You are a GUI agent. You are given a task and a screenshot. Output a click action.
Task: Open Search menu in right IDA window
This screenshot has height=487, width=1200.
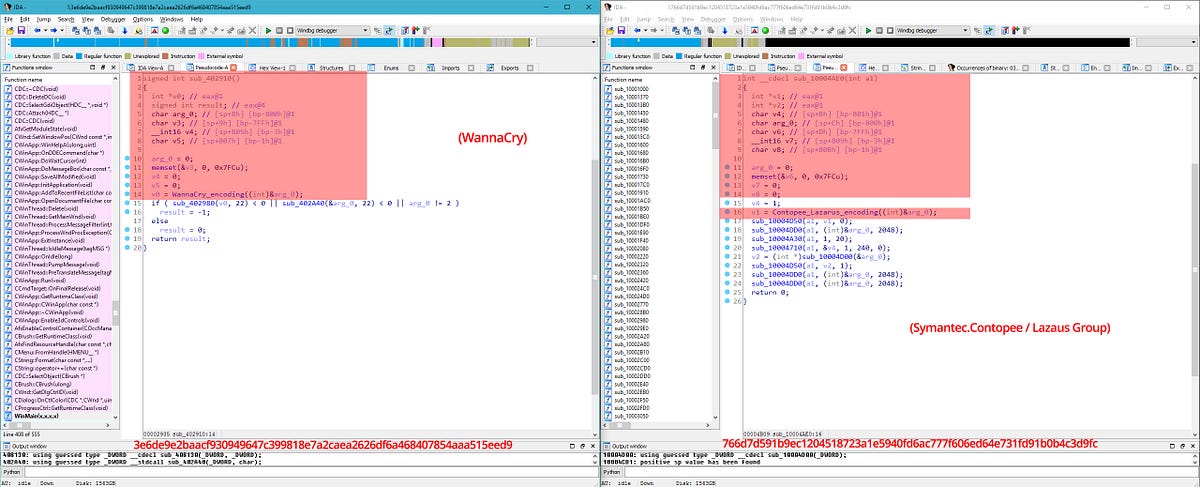(665, 19)
